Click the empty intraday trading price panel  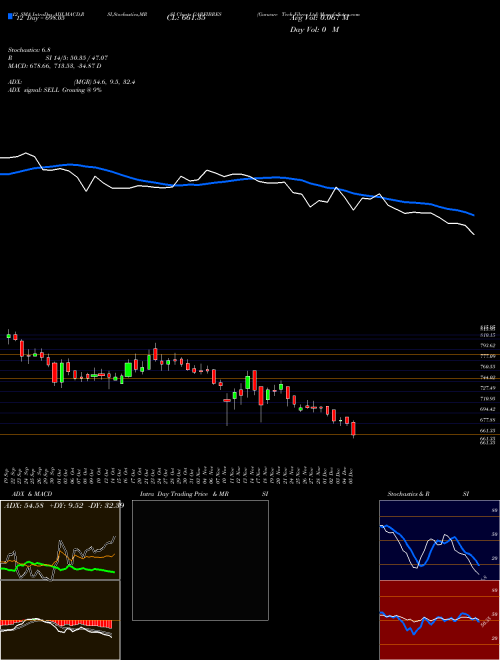[x=200, y=560]
